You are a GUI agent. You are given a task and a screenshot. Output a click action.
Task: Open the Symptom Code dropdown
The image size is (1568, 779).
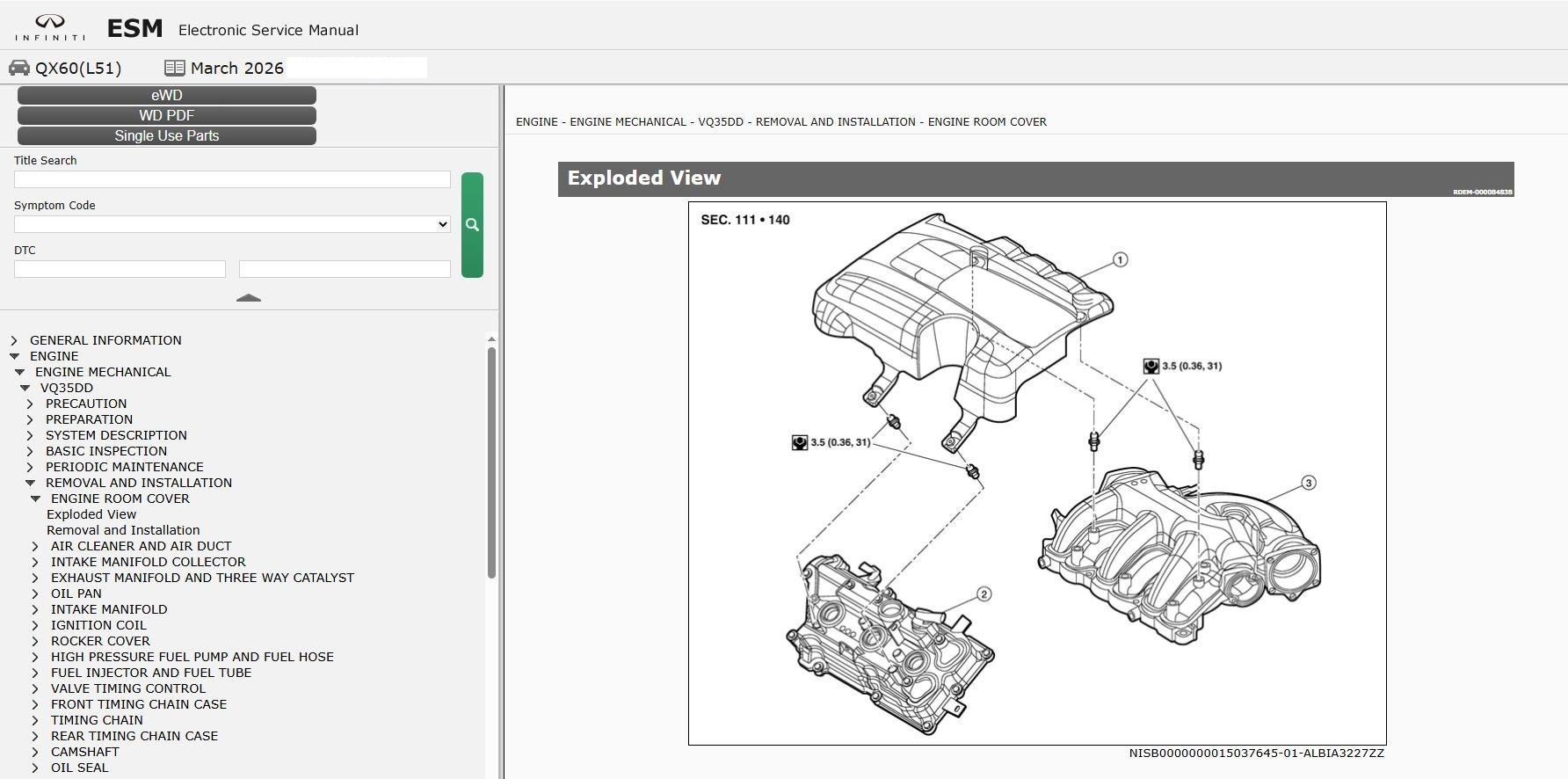[232, 224]
